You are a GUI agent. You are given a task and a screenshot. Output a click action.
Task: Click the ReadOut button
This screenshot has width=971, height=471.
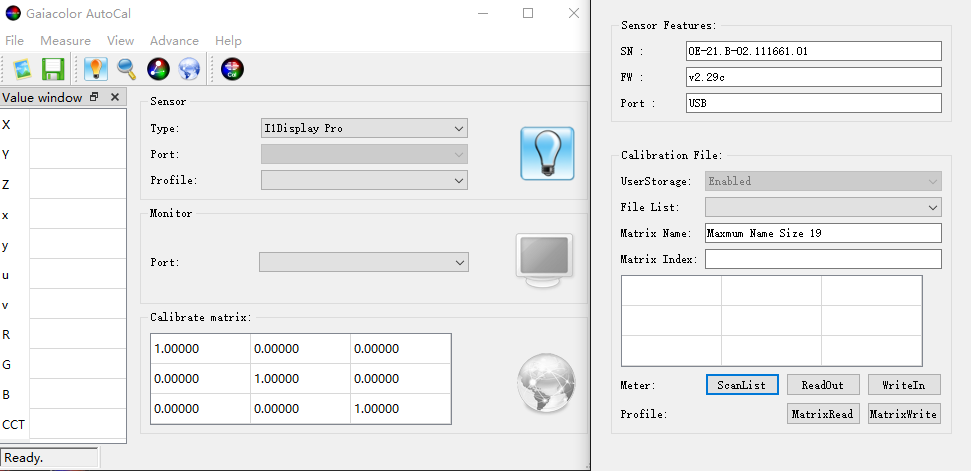823,385
